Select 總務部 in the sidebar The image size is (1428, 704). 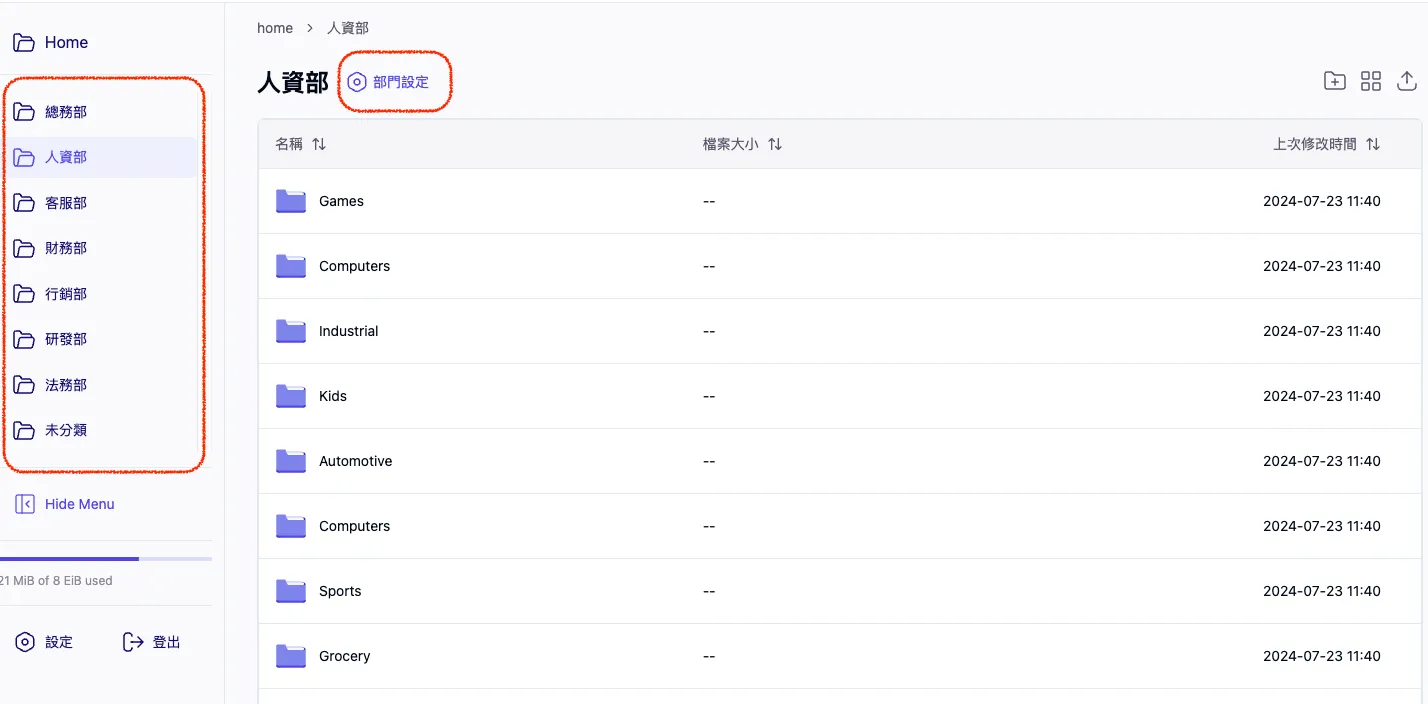coord(65,112)
